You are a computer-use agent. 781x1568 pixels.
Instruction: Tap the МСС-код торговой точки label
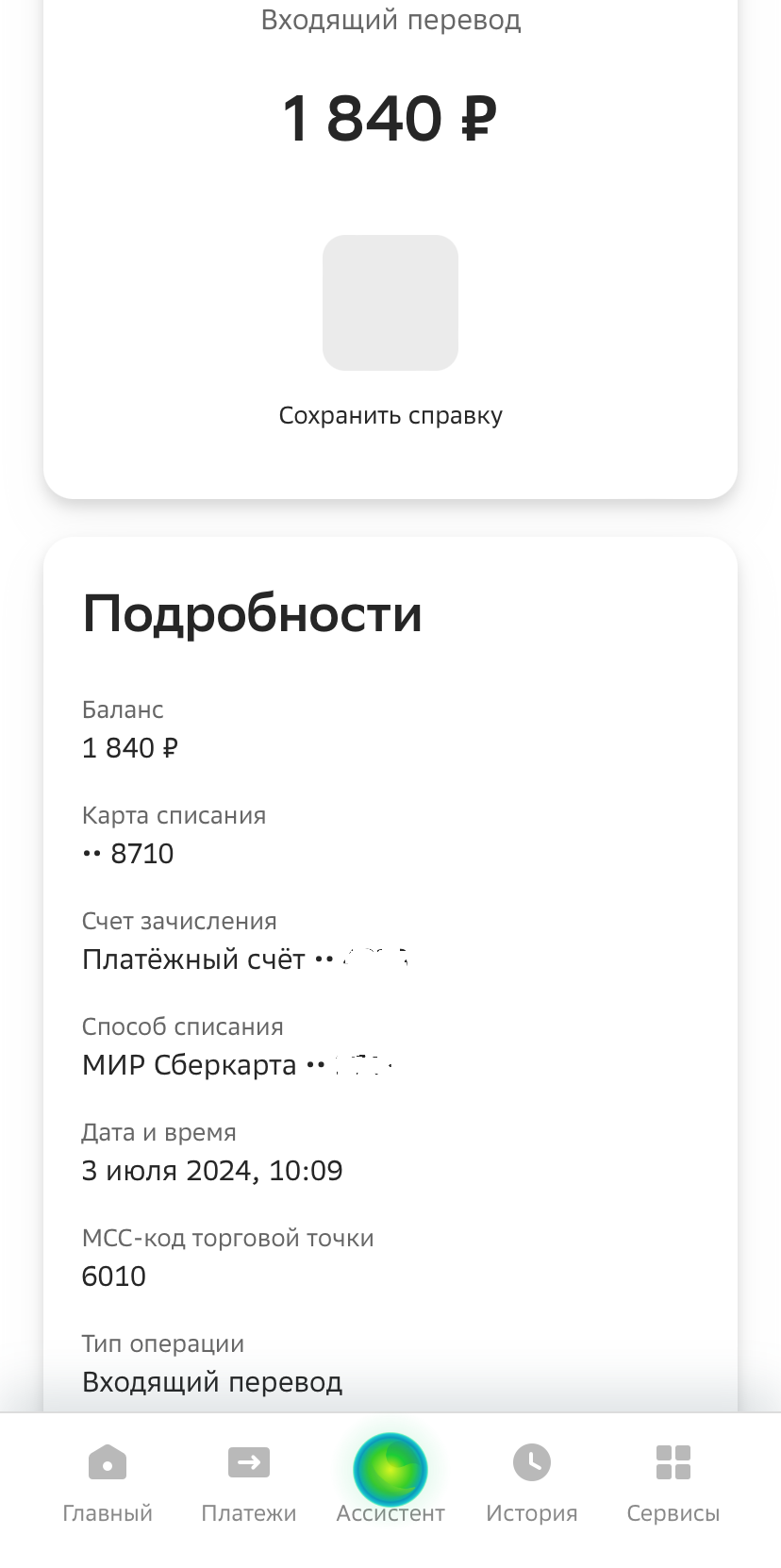(227, 1238)
